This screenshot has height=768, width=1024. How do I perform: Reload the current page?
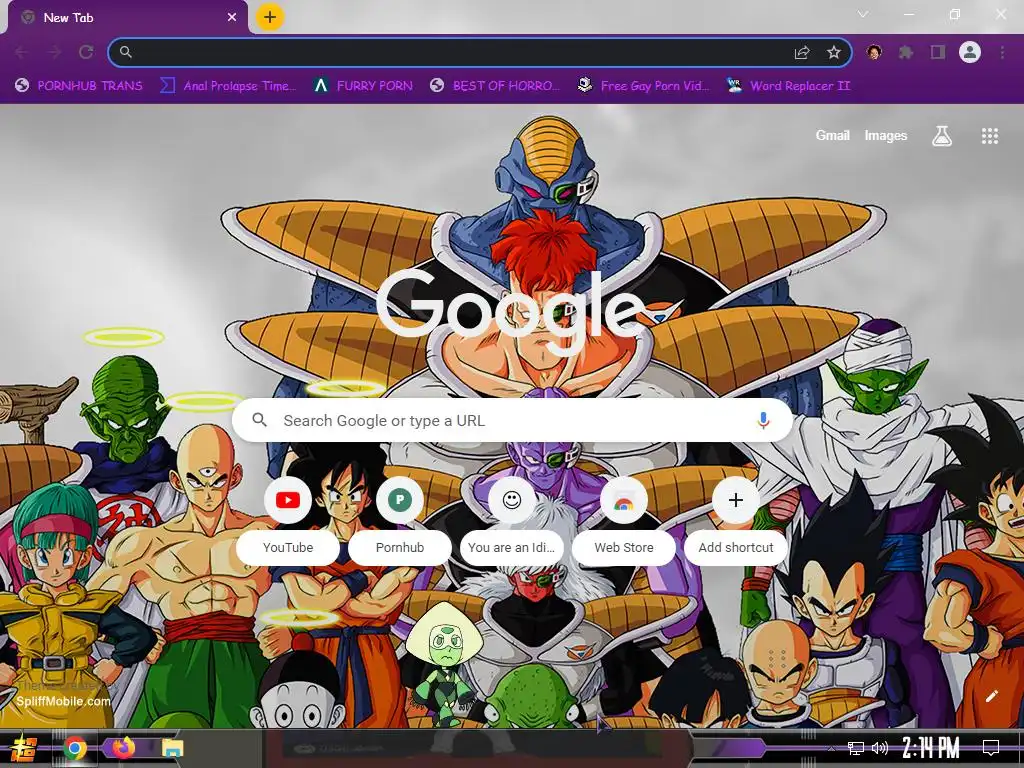point(86,52)
